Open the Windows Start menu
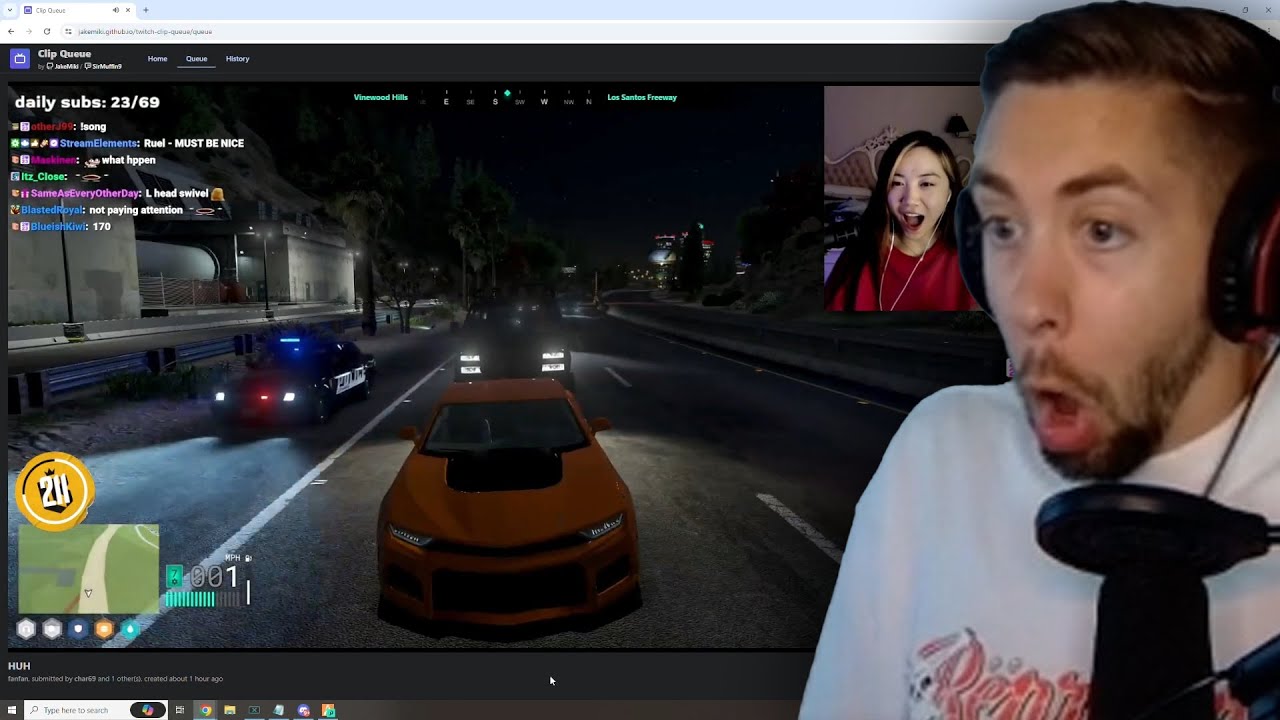The width and height of the screenshot is (1280, 720). [11, 710]
